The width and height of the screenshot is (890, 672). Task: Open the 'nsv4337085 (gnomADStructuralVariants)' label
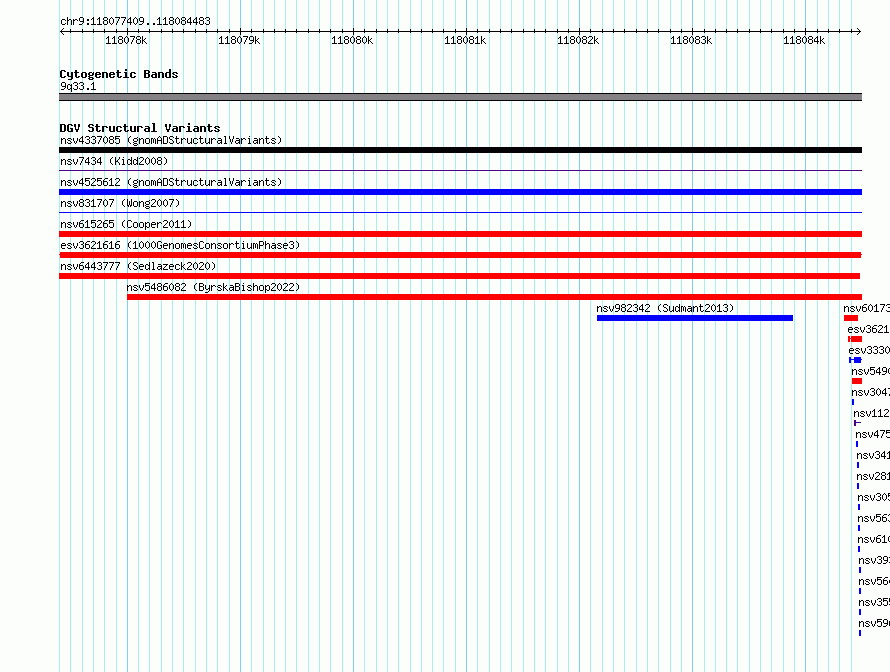[171, 140]
